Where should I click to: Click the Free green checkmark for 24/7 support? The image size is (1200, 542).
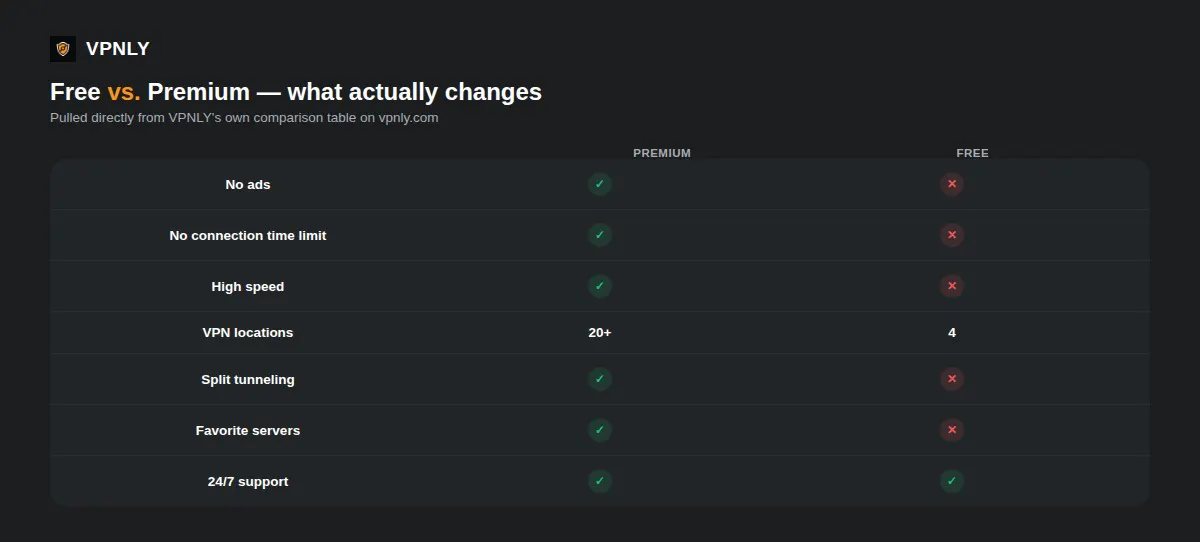952,481
